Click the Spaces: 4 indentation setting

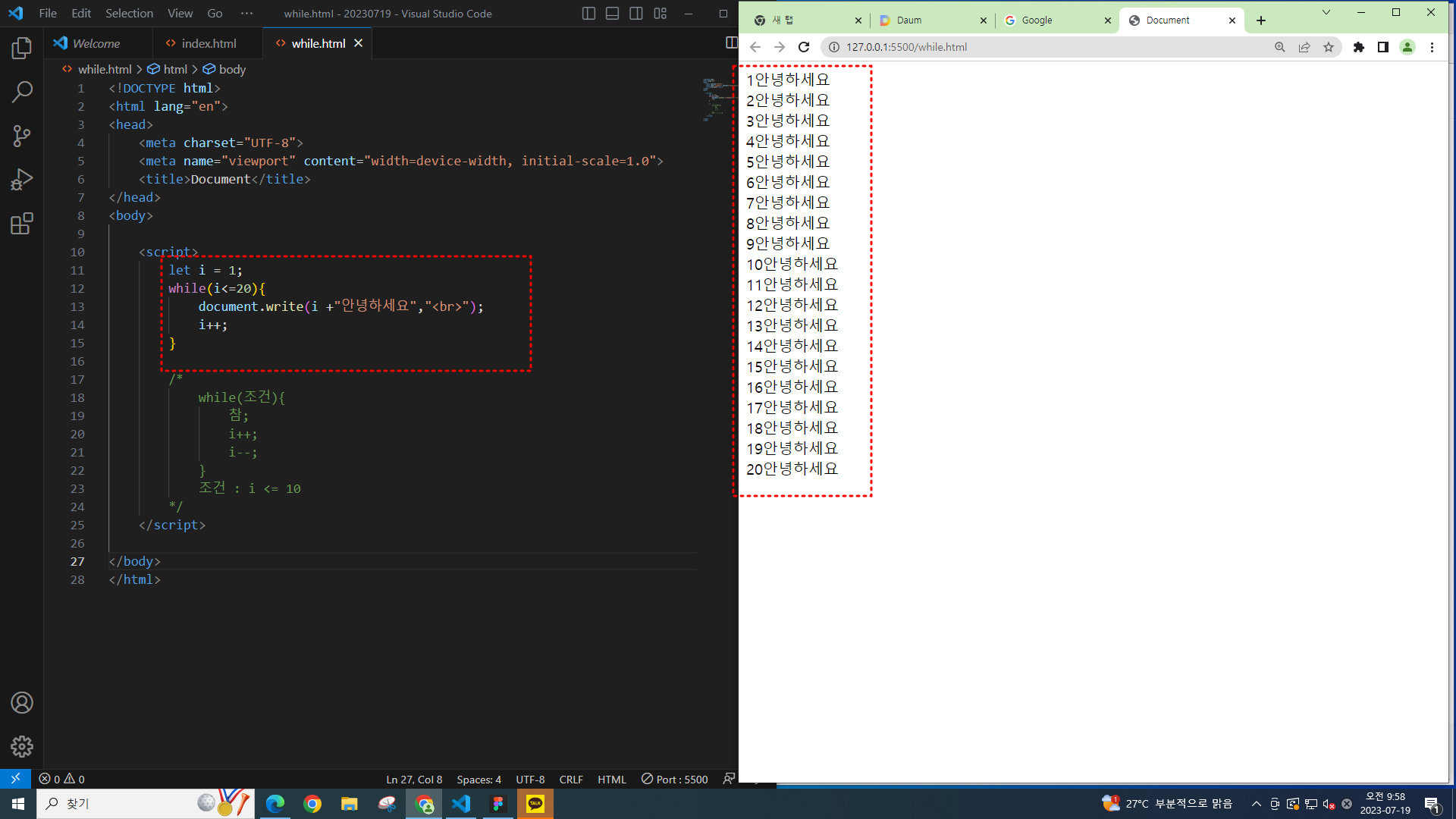coord(479,780)
